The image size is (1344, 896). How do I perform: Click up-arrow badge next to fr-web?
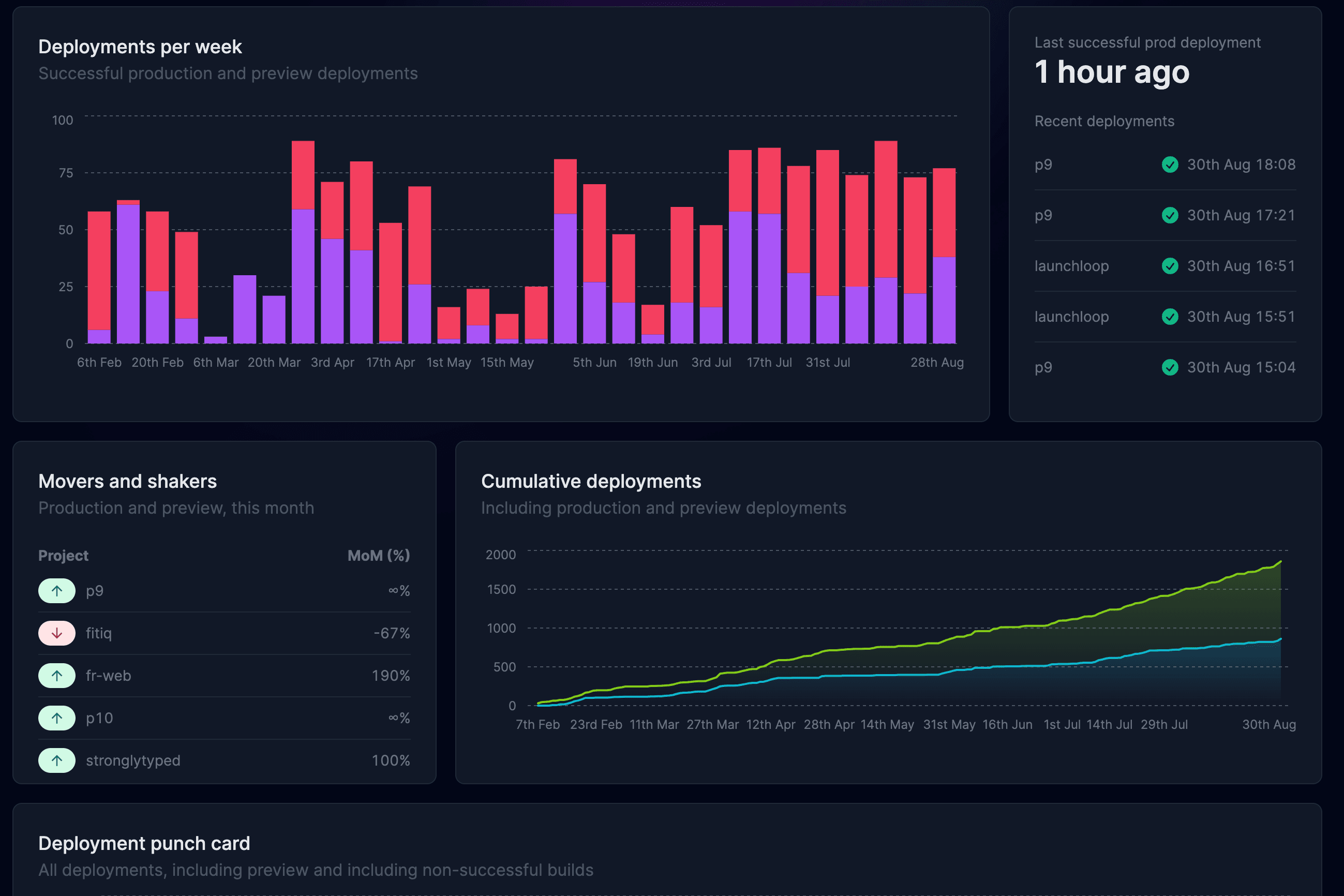[x=56, y=676]
